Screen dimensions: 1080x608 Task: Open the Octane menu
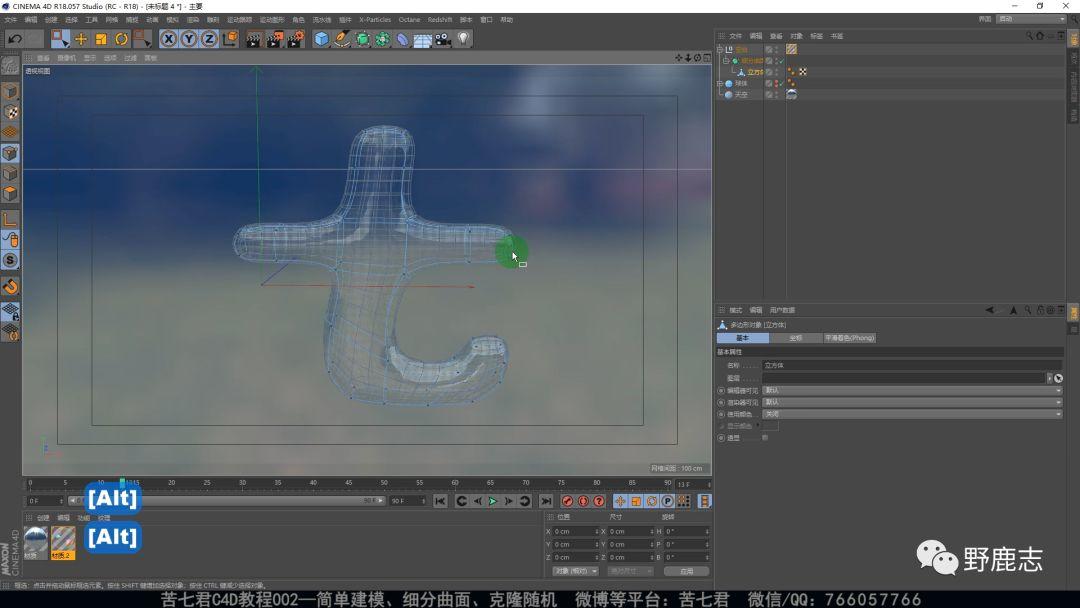(409, 19)
